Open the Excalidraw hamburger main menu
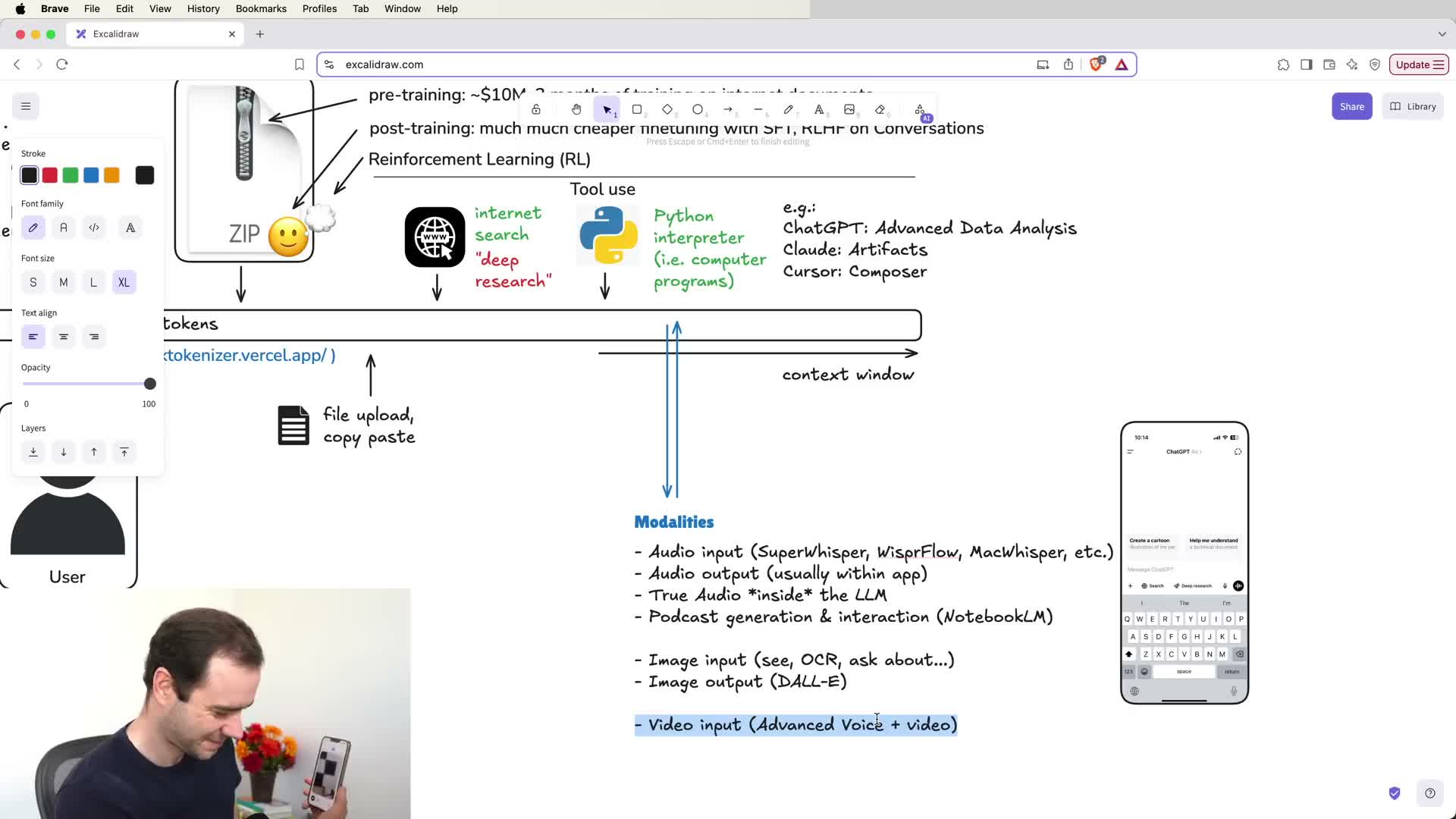This screenshot has height=819, width=1456. 26,106
